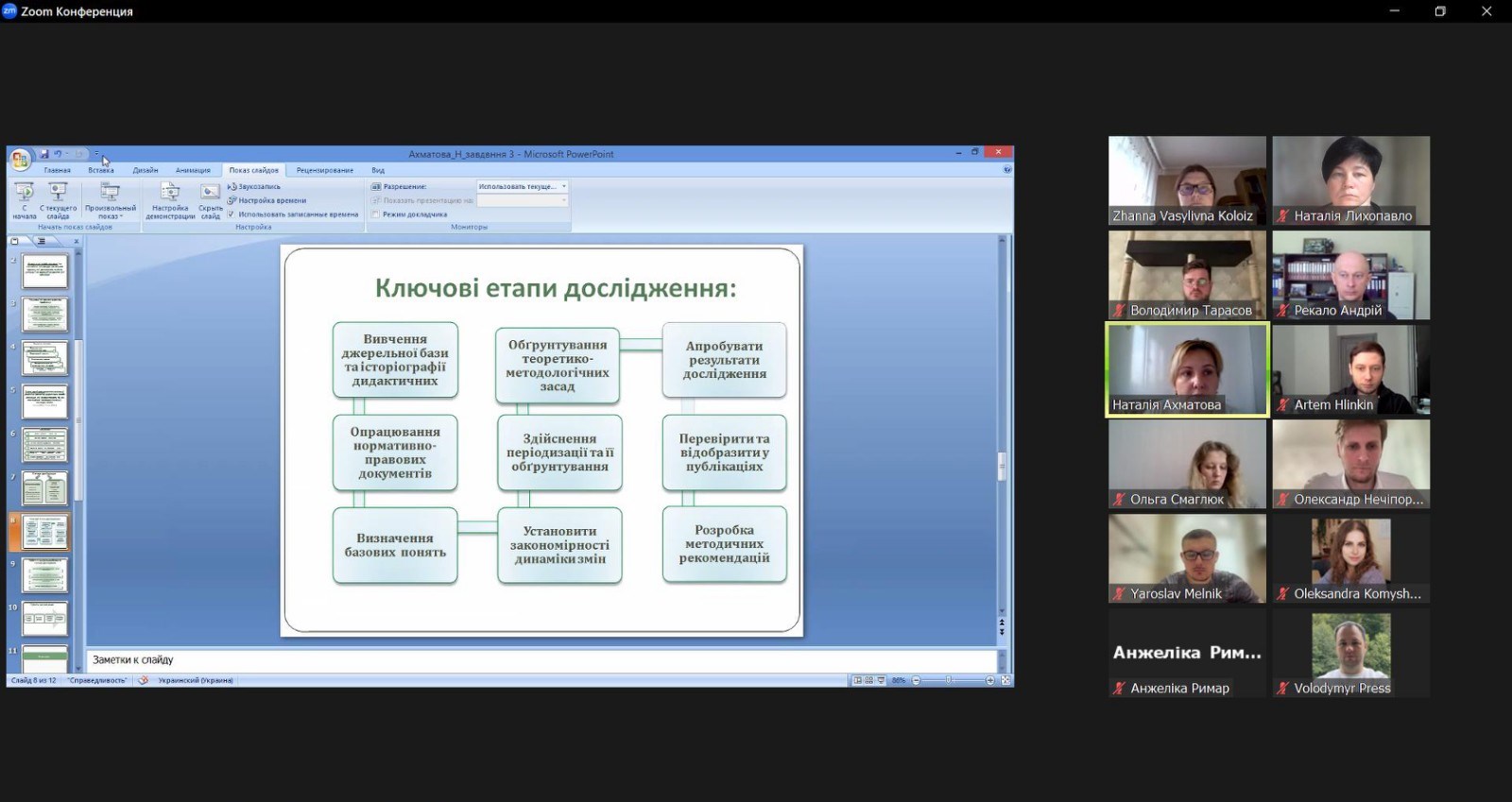Close the slides thumbnail pane
1512x802 pixels.
click(x=77, y=241)
